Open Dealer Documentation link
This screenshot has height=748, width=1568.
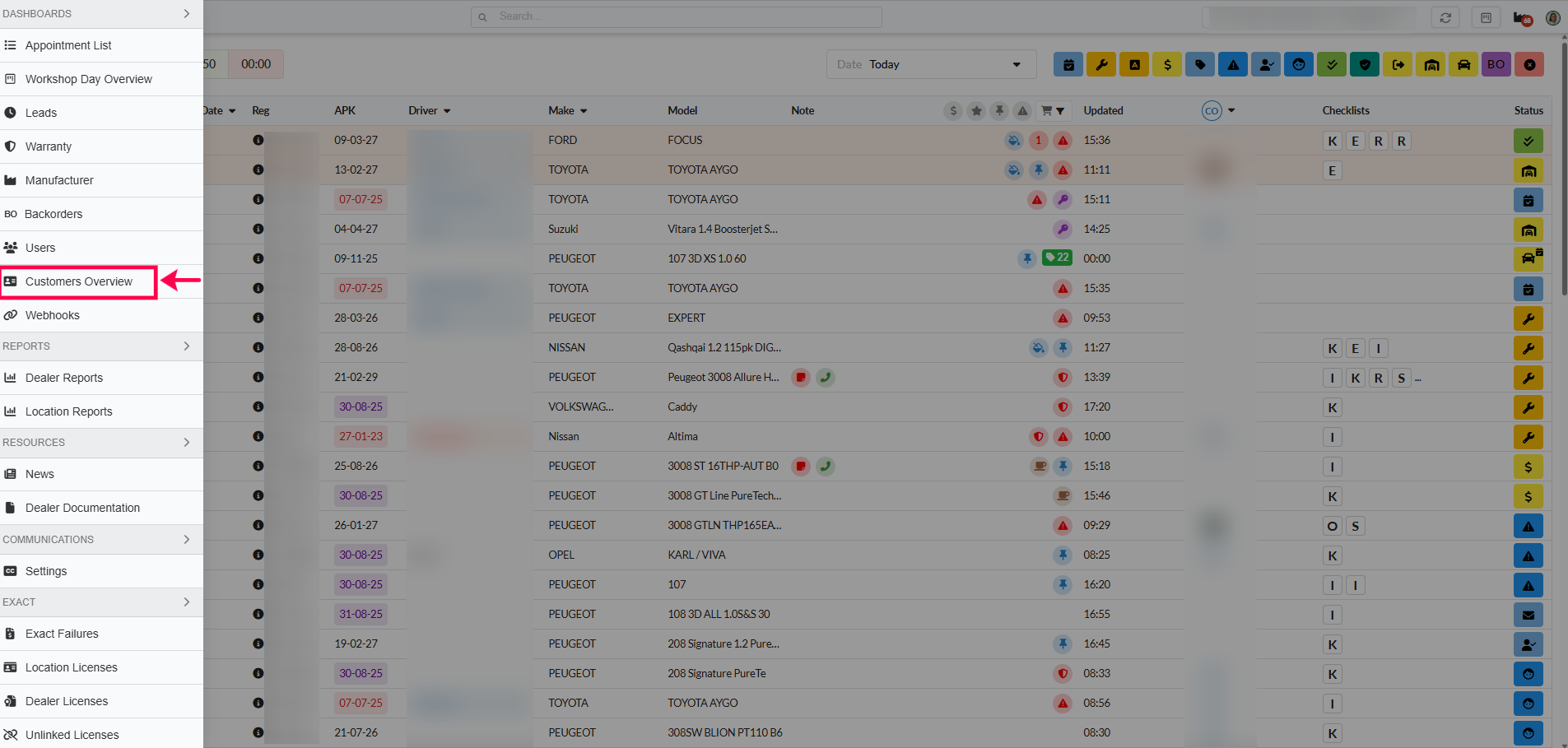click(82, 508)
